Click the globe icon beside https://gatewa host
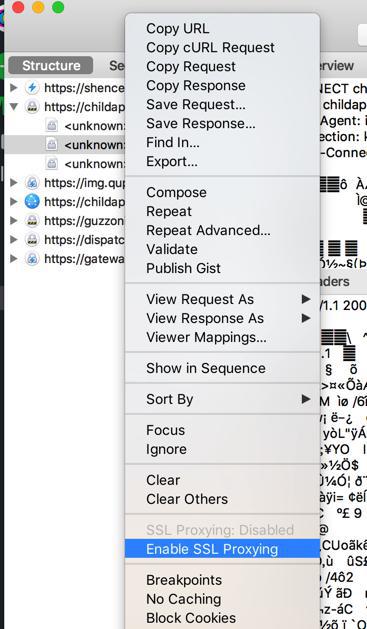 click(32, 259)
